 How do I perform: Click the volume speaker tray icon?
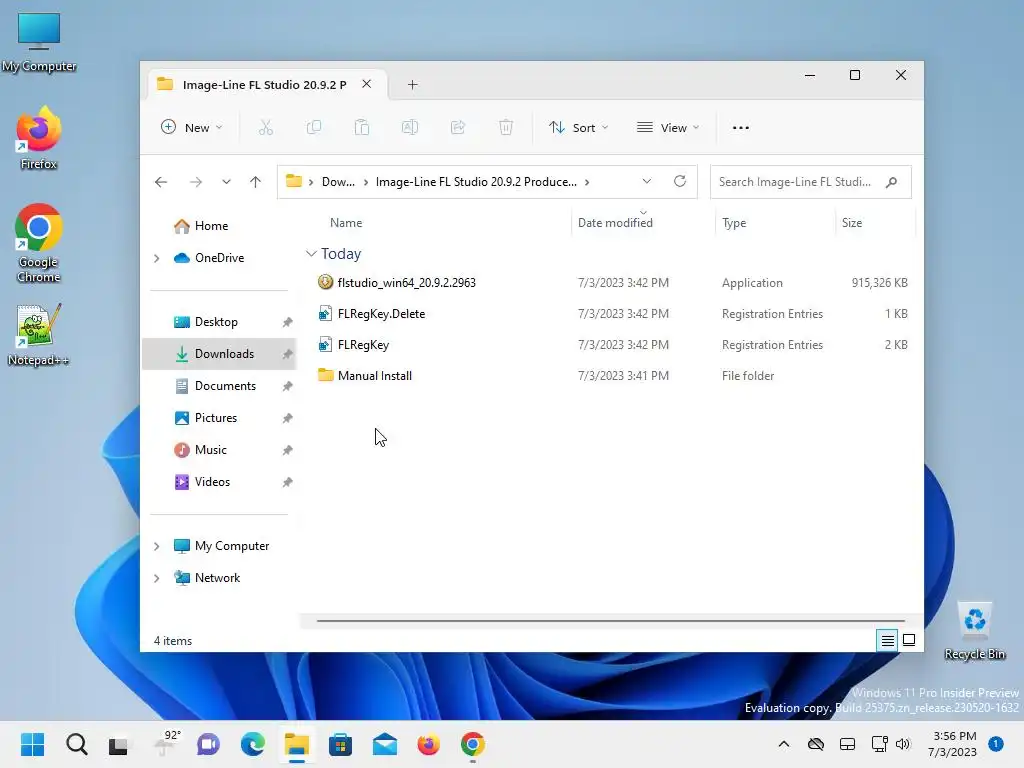point(903,744)
